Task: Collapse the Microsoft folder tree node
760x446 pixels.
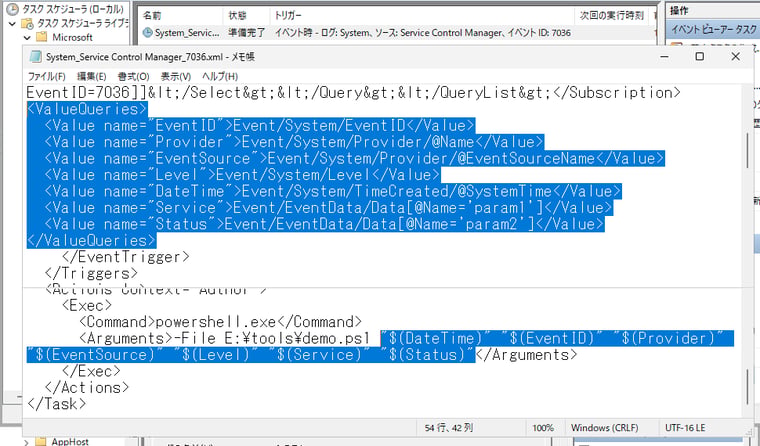Action: (27, 37)
